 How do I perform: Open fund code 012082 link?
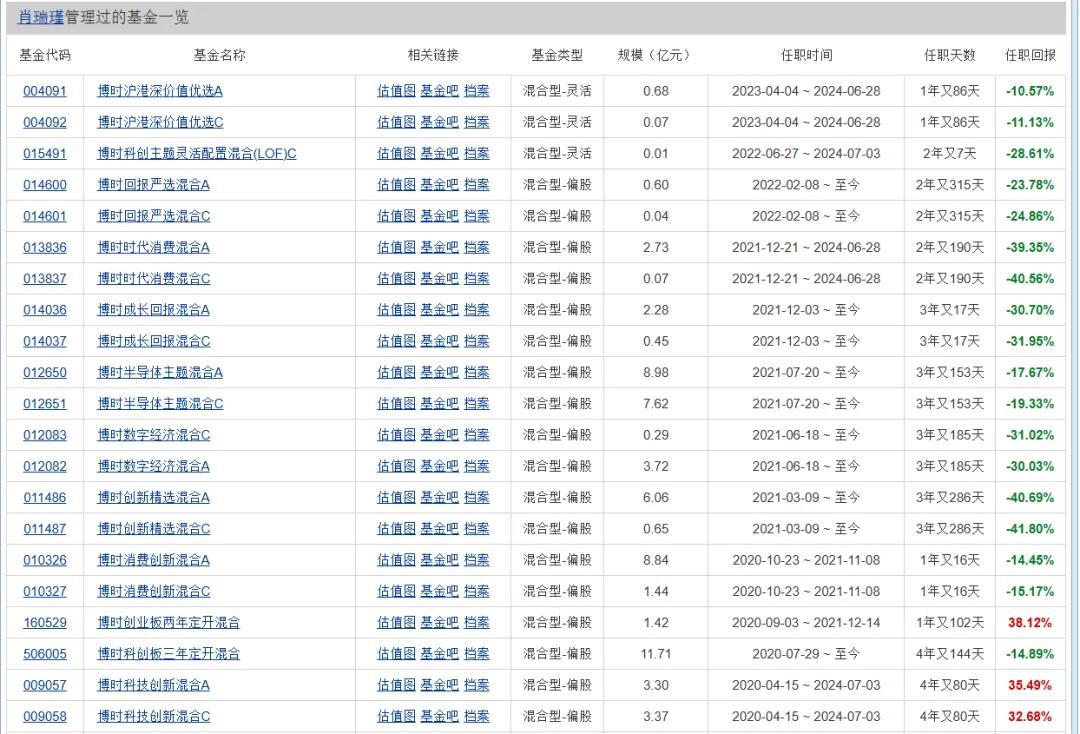[x=45, y=466]
